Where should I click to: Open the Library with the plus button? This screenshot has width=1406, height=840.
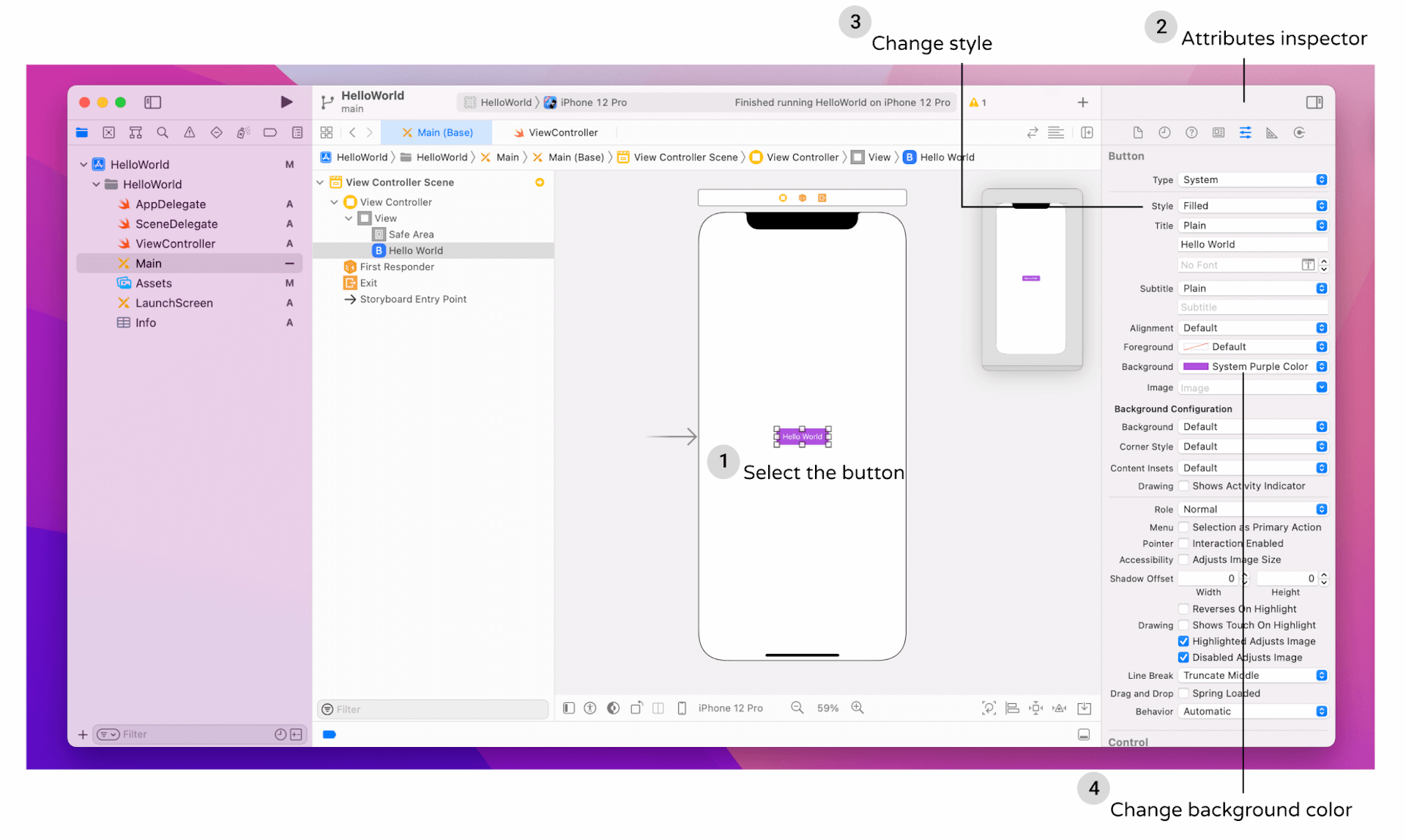(1083, 102)
